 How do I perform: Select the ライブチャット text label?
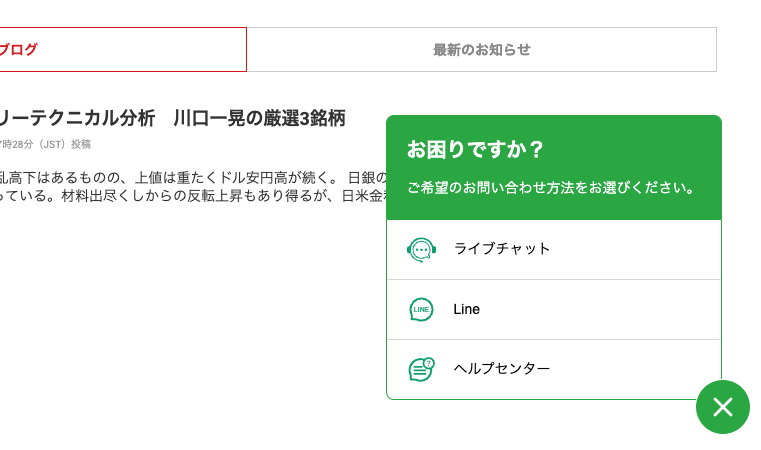tap(502, 249)
